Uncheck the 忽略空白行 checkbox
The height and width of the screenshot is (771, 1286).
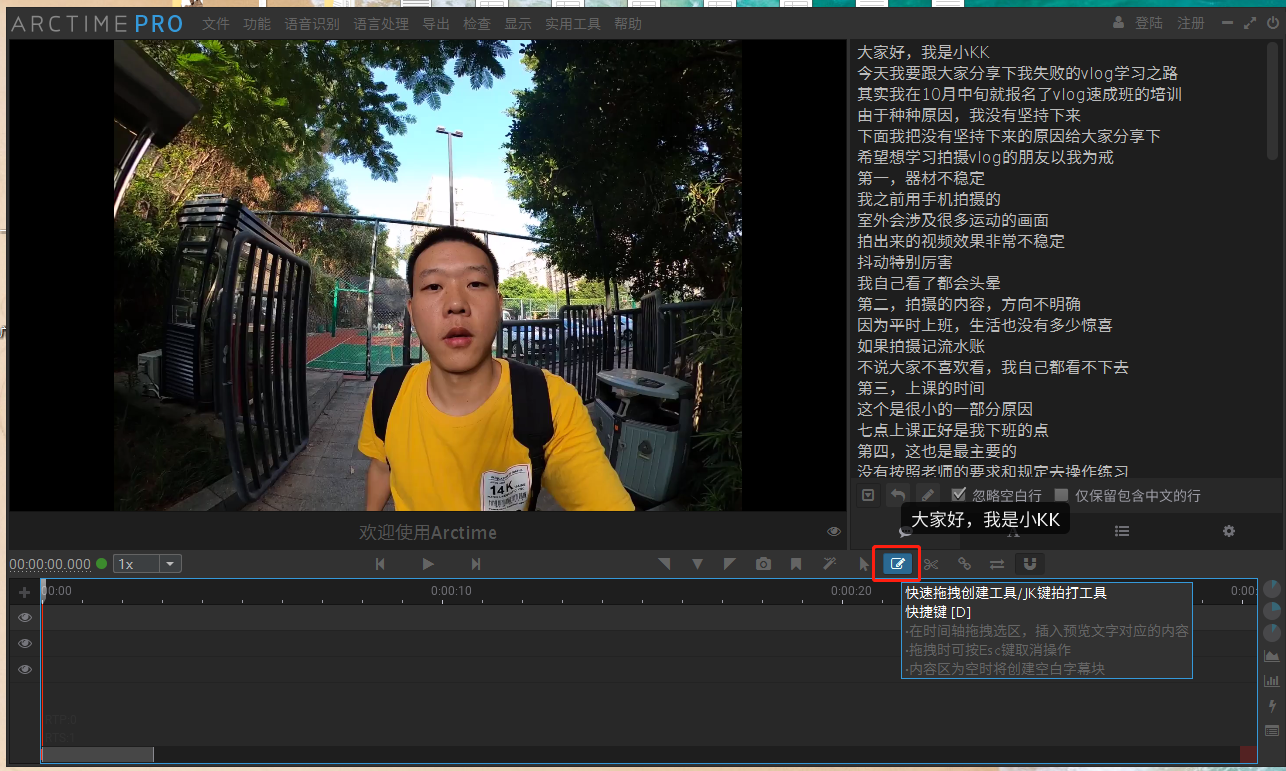tap(958, 495)
